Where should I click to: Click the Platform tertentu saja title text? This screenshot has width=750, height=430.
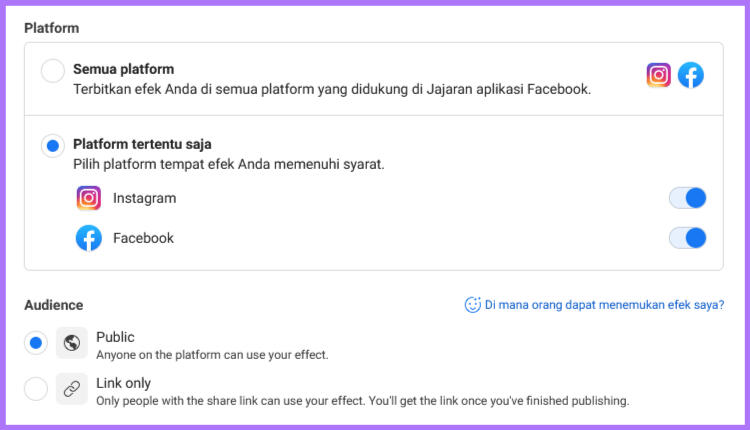pos(142,144)
